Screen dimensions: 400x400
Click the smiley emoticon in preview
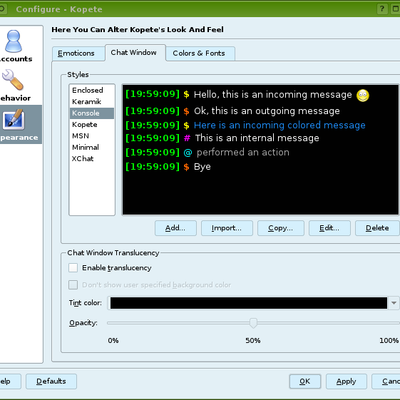click(363, 95)
